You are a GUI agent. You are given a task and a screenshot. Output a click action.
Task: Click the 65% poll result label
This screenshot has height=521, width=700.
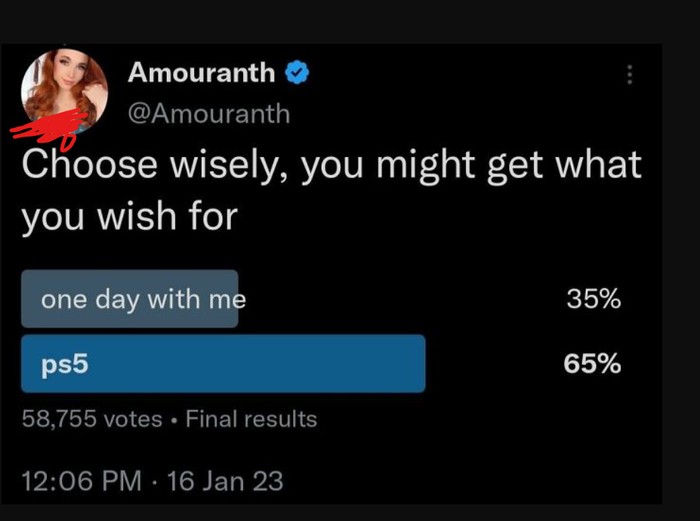pos(591,364)
